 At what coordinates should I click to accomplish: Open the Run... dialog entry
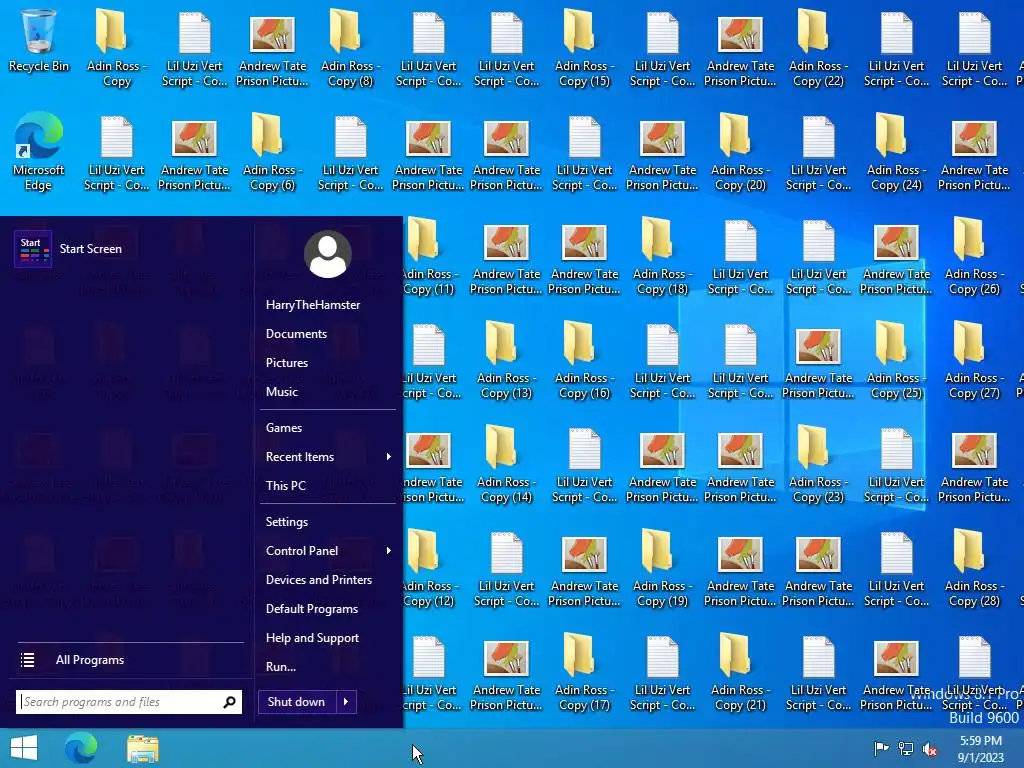(x=281, y=667)
